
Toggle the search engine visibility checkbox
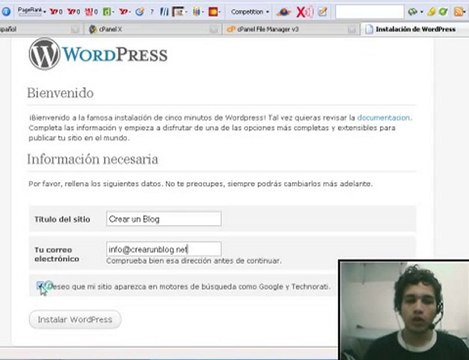tap(41, 286)
